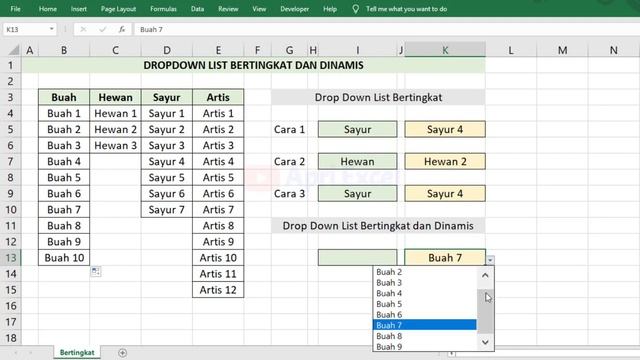The height and width of the screenshot is (360, 640).
Task: Open the Review ribbon tab
Action: point(228,9)
